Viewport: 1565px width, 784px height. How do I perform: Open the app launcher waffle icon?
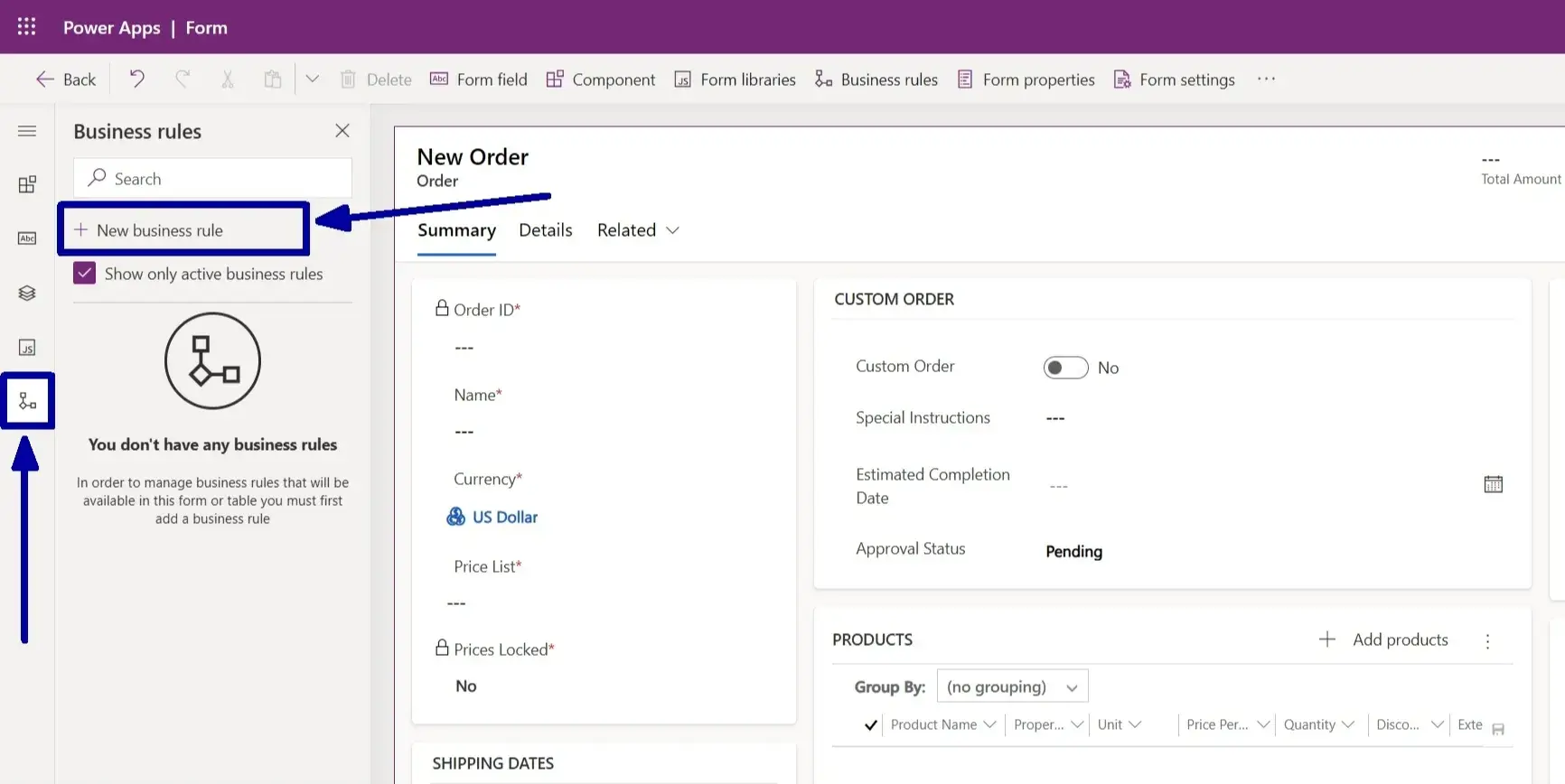27,27
